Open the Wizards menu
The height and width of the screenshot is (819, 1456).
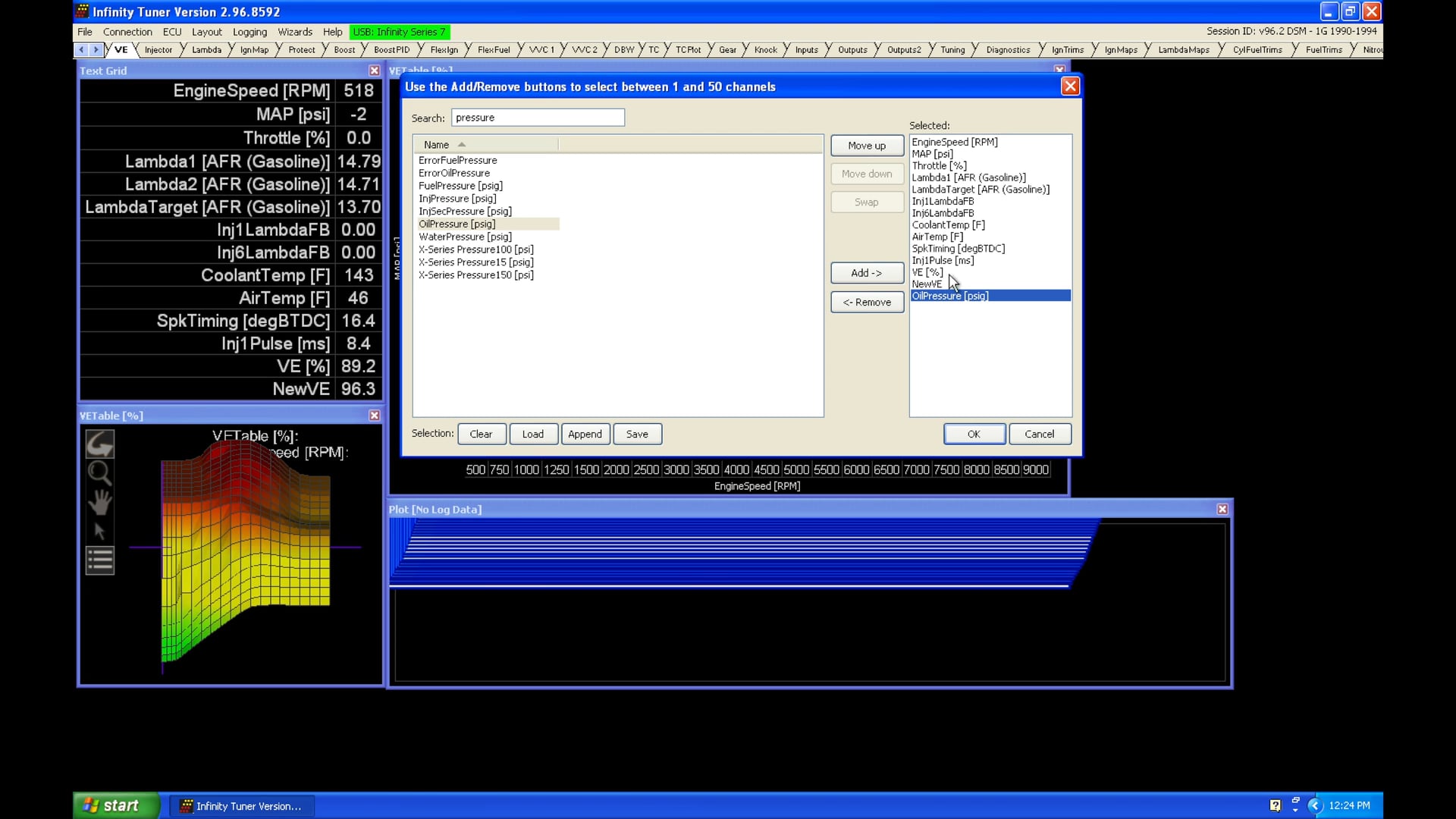tap(295, 32)
